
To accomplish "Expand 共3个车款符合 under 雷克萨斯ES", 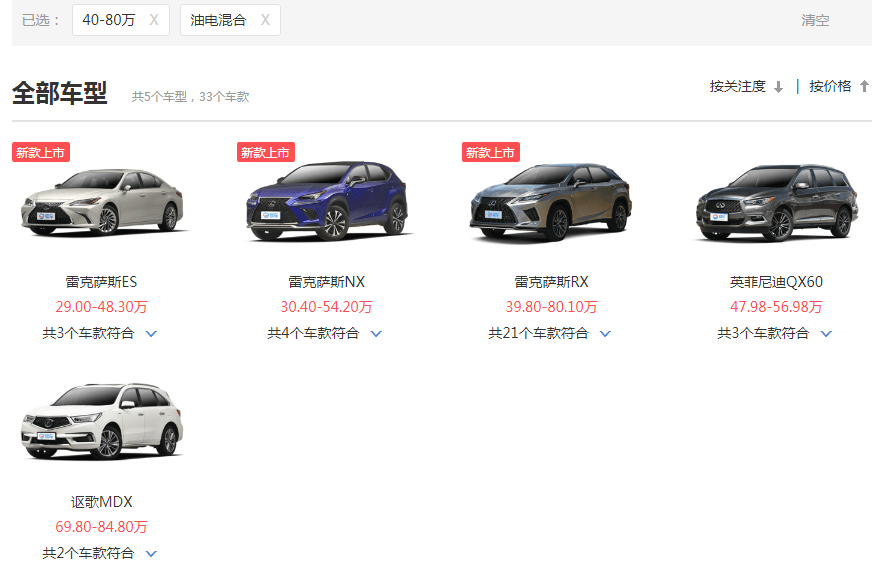I will (100, 334).
